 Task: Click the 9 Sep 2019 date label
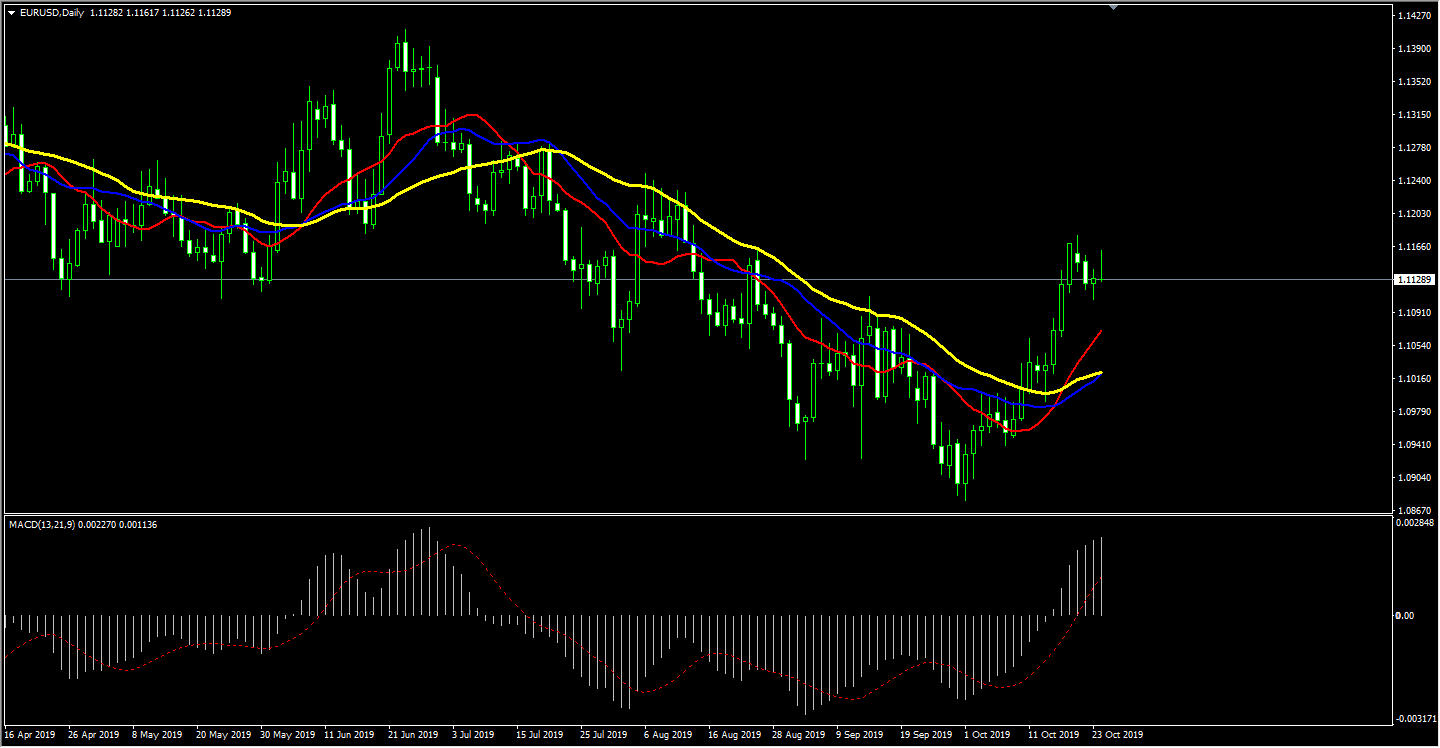(860, 735)
